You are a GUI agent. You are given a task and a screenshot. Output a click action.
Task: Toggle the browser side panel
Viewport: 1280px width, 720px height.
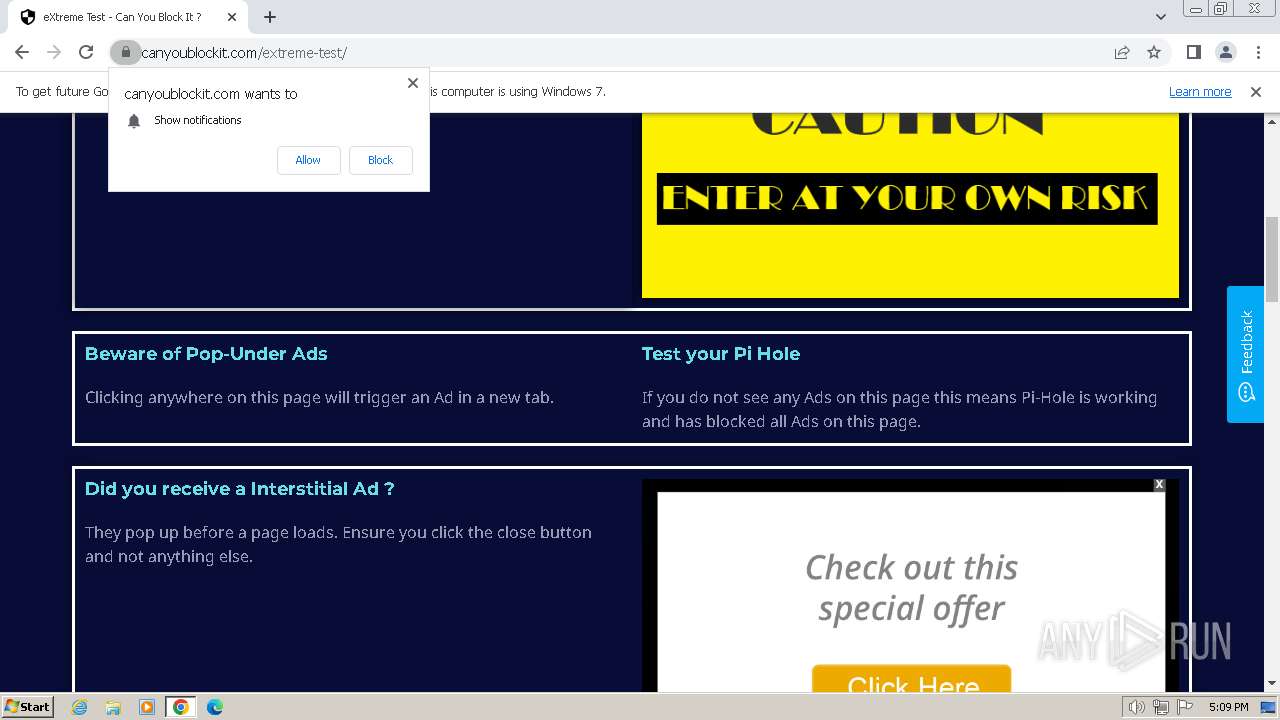[x=1193, y=52]
